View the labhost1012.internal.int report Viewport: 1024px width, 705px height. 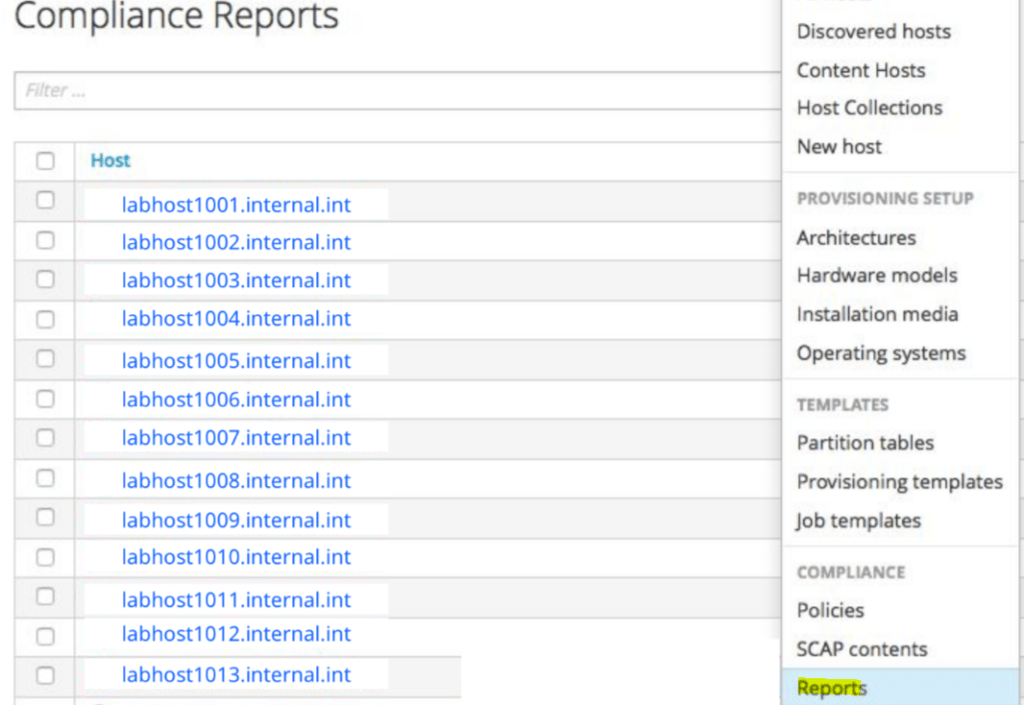click(x=236, y=634)
